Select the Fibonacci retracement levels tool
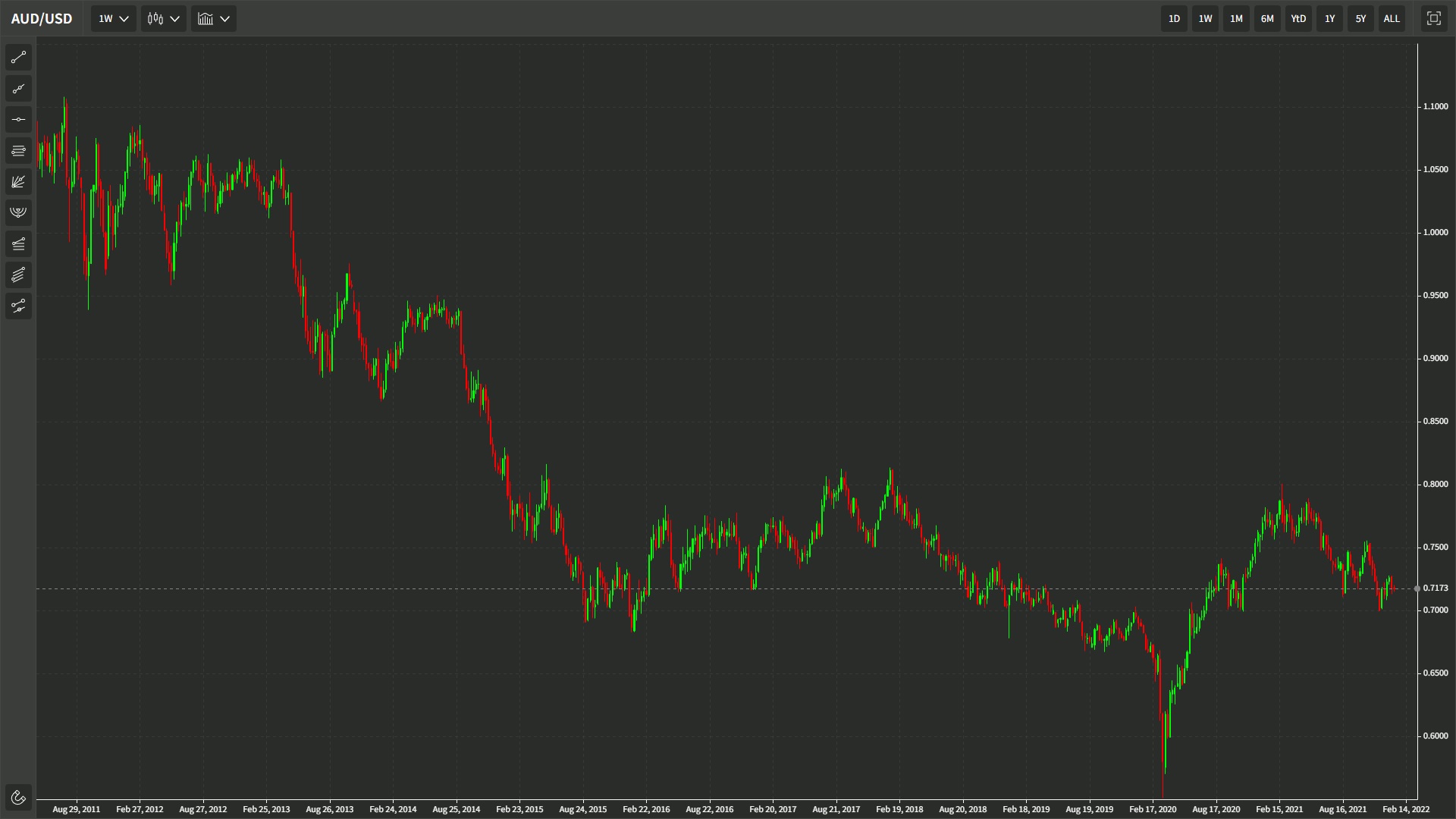The height and width of the screenshot is (819, 1456). [19, 151]
